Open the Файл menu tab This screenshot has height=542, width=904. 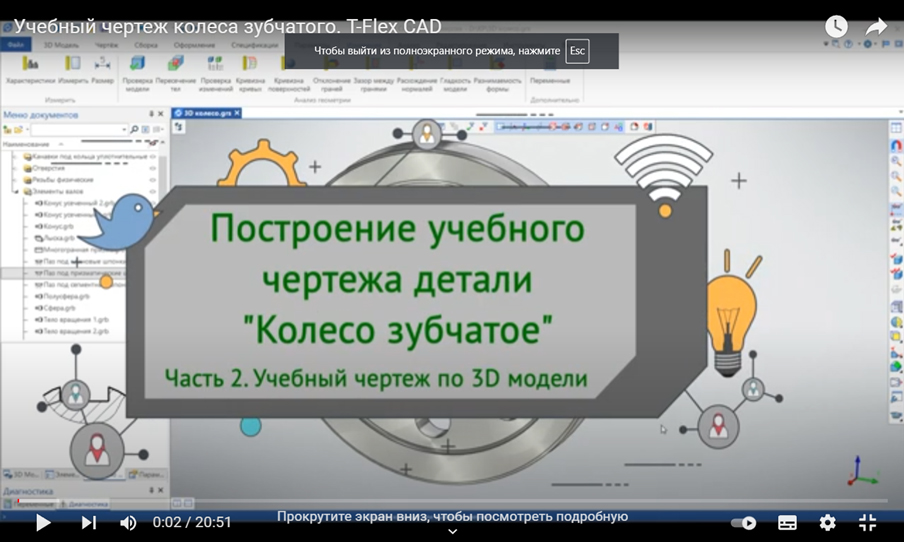pos(16,45)
